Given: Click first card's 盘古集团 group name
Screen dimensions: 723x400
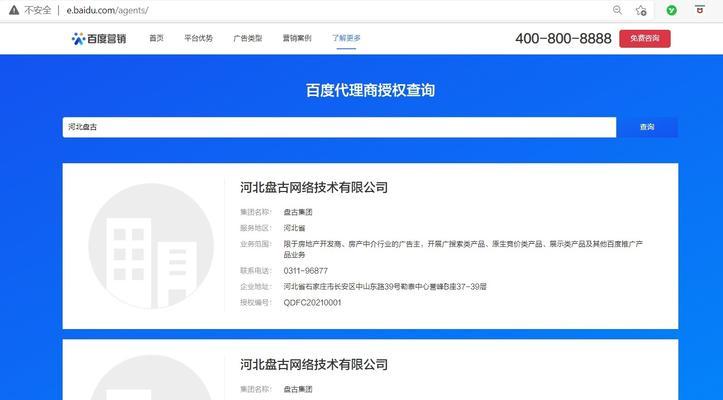Looking at the screenshot, I should [x=298, y=212].
